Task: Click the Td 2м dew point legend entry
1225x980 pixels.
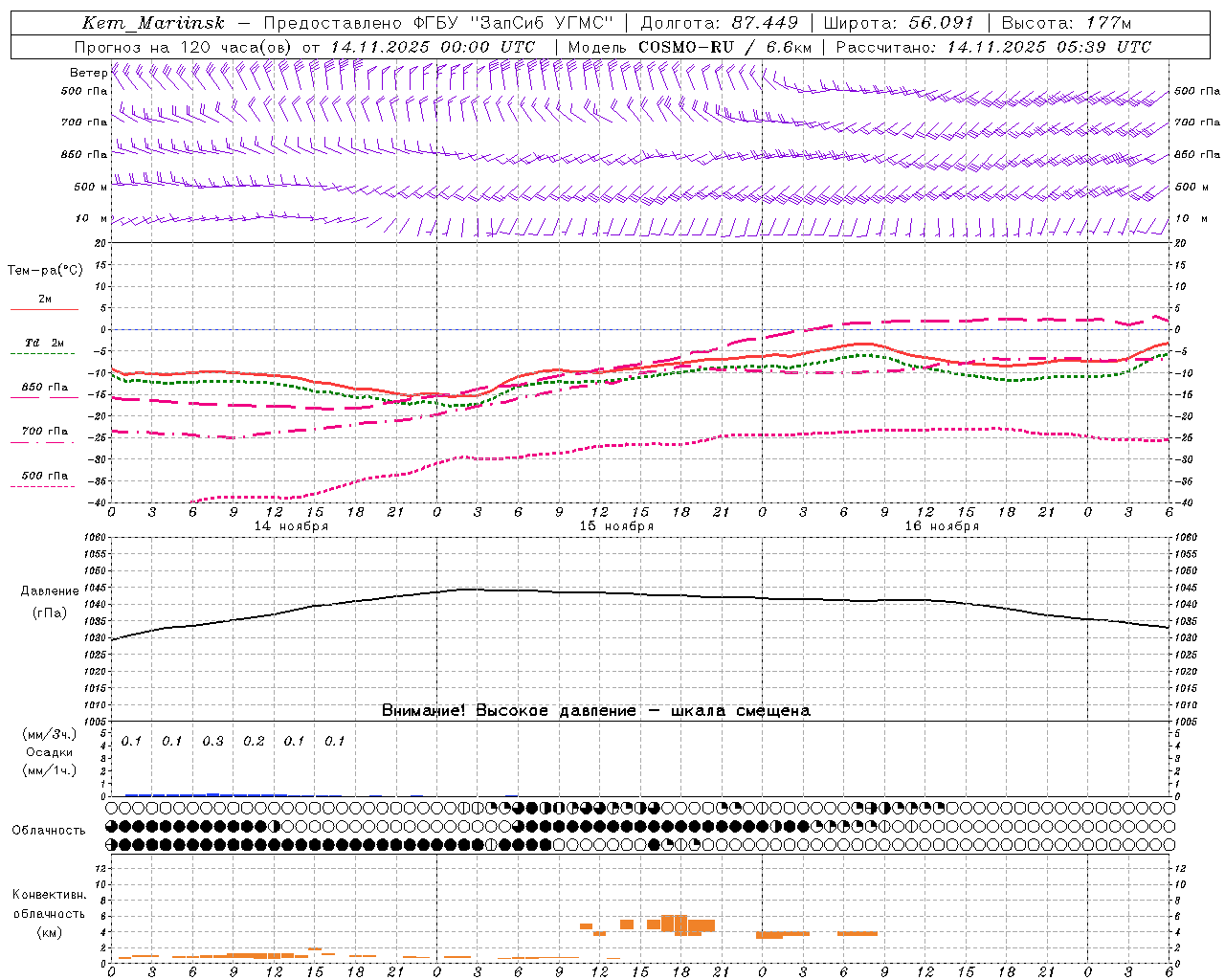Action: (x=45, y=343)
